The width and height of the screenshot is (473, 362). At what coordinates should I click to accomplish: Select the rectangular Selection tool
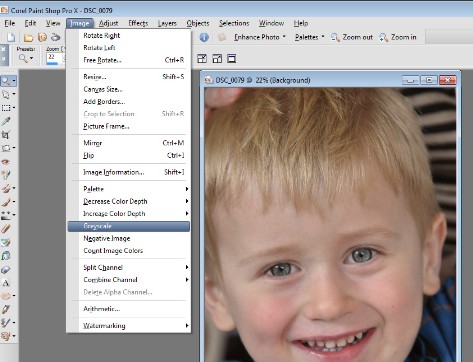(x=6, y=108)
